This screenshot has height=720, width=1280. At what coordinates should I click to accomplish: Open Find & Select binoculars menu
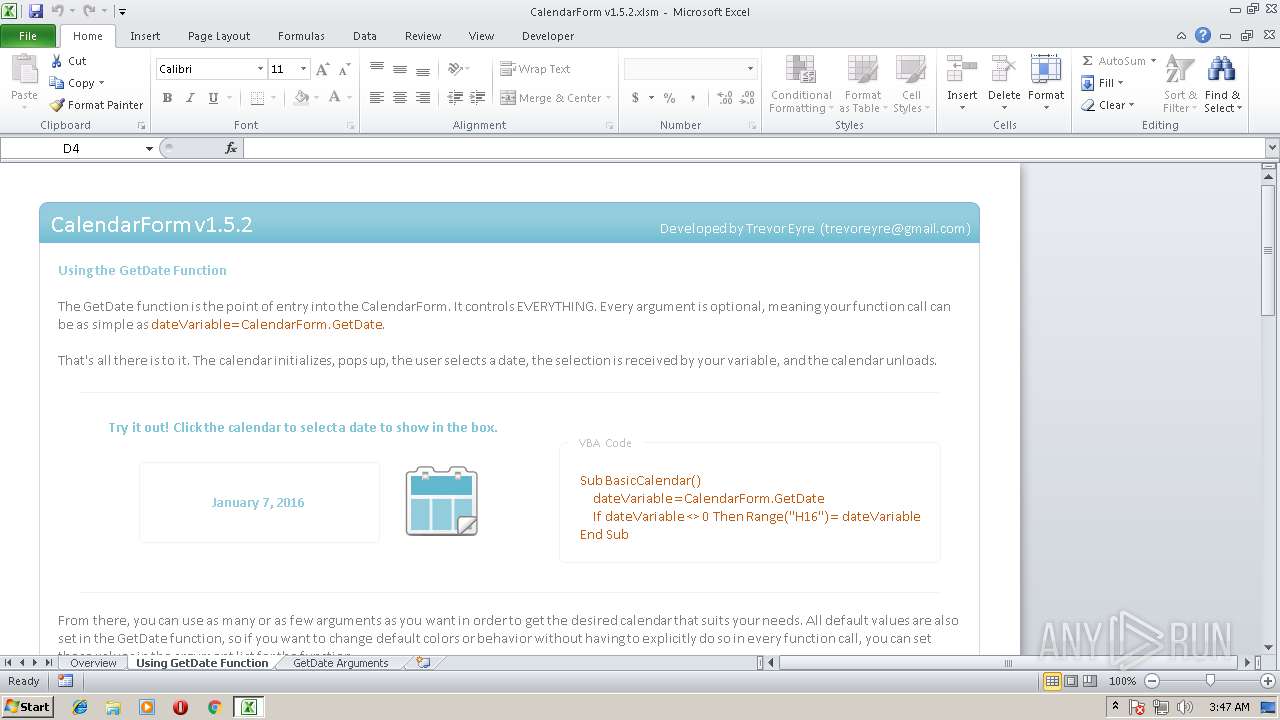(x=1222, y=85)
